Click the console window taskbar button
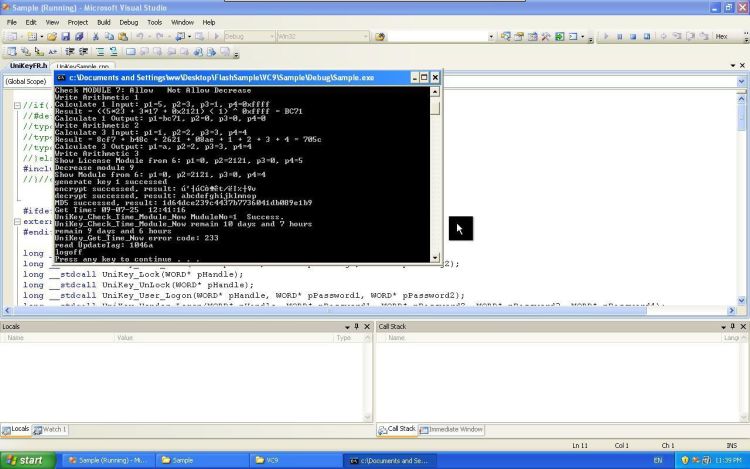Screen dimensions: 750x469 click(x=390, y=460)
